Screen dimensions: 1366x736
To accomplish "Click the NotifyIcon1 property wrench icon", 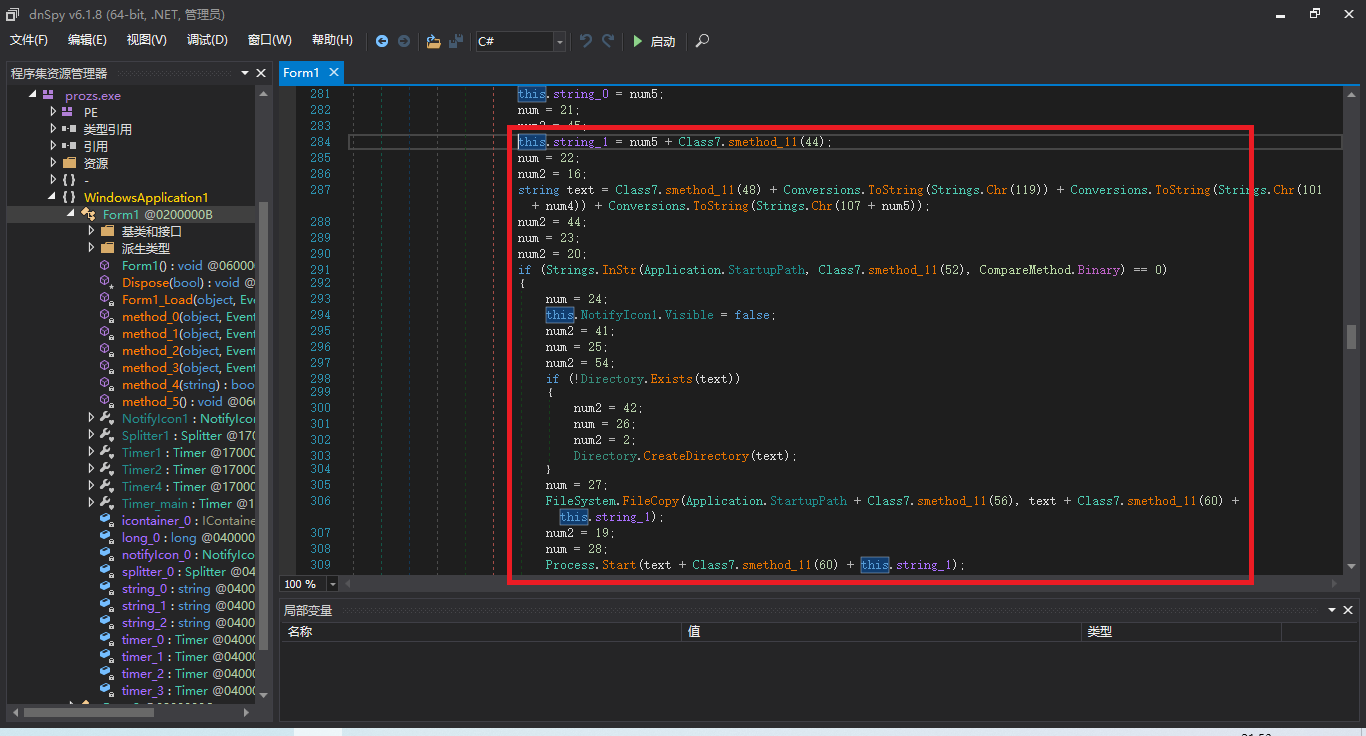I will 107,418.
